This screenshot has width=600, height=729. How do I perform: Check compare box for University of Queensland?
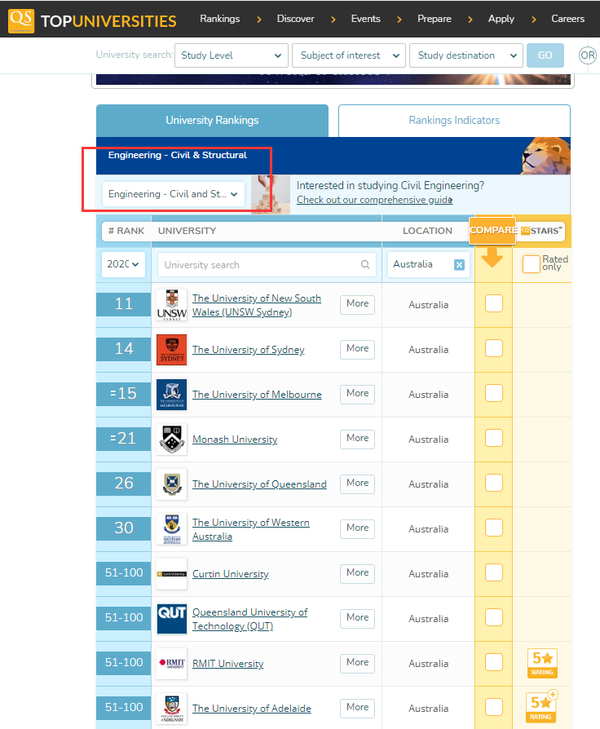click(494, 483)
